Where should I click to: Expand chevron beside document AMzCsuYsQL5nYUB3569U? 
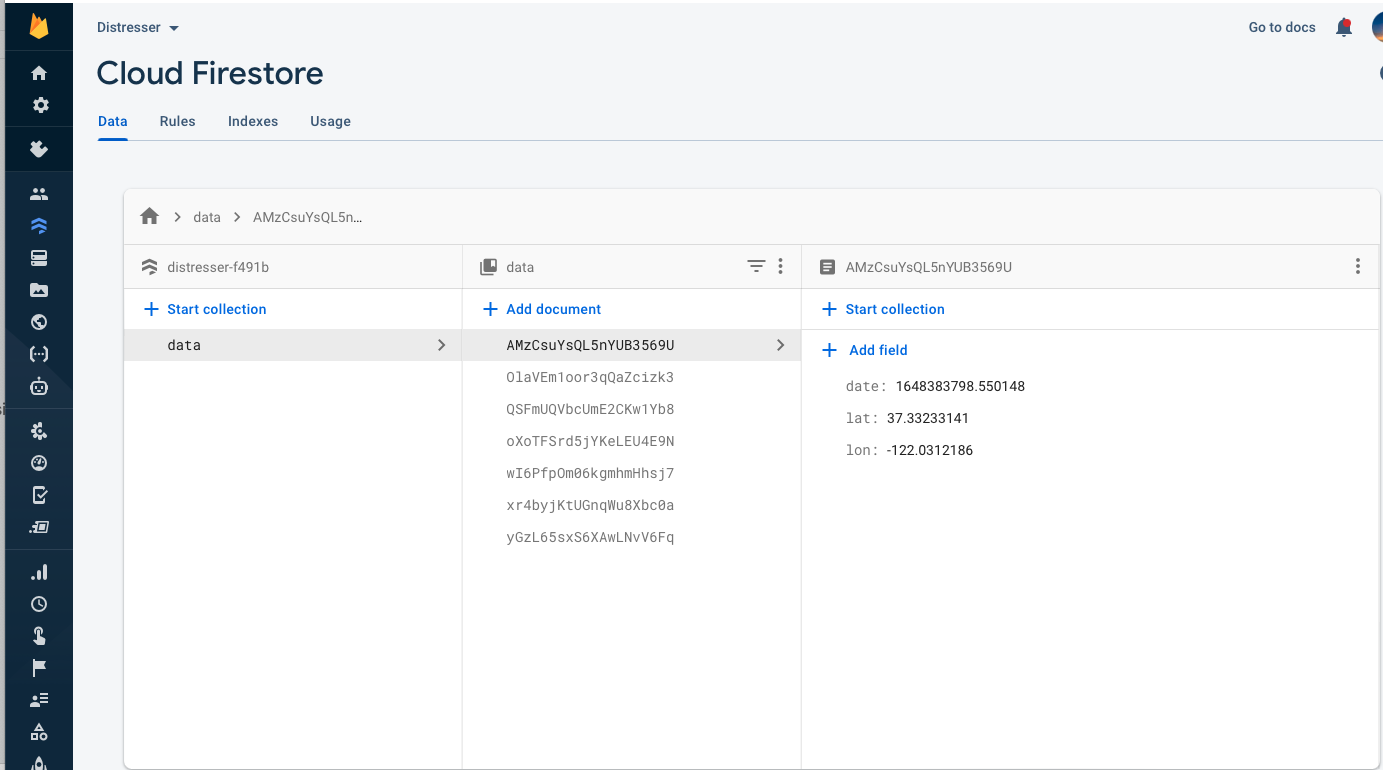click(780, 345)
